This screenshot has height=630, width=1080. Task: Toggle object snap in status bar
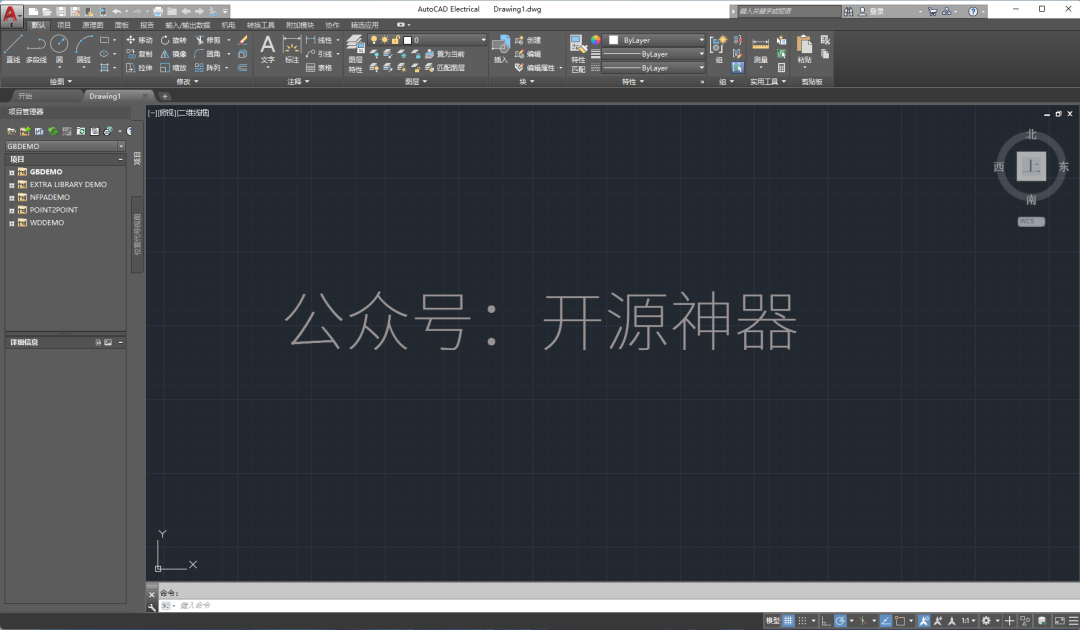pyautogui.click(x=900, y=620)
